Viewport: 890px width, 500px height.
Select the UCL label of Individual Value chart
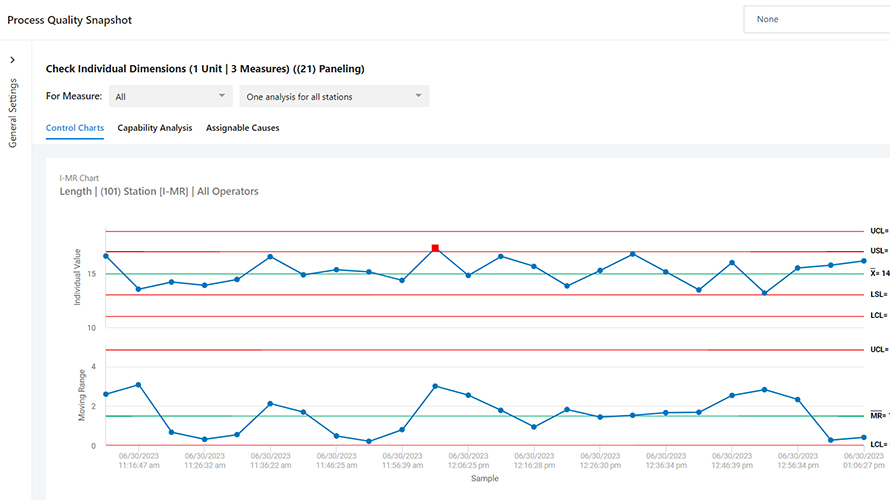tap(878, 231)
